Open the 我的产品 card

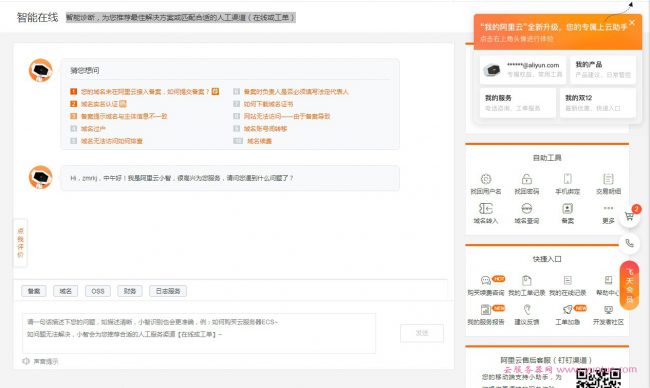603,70
